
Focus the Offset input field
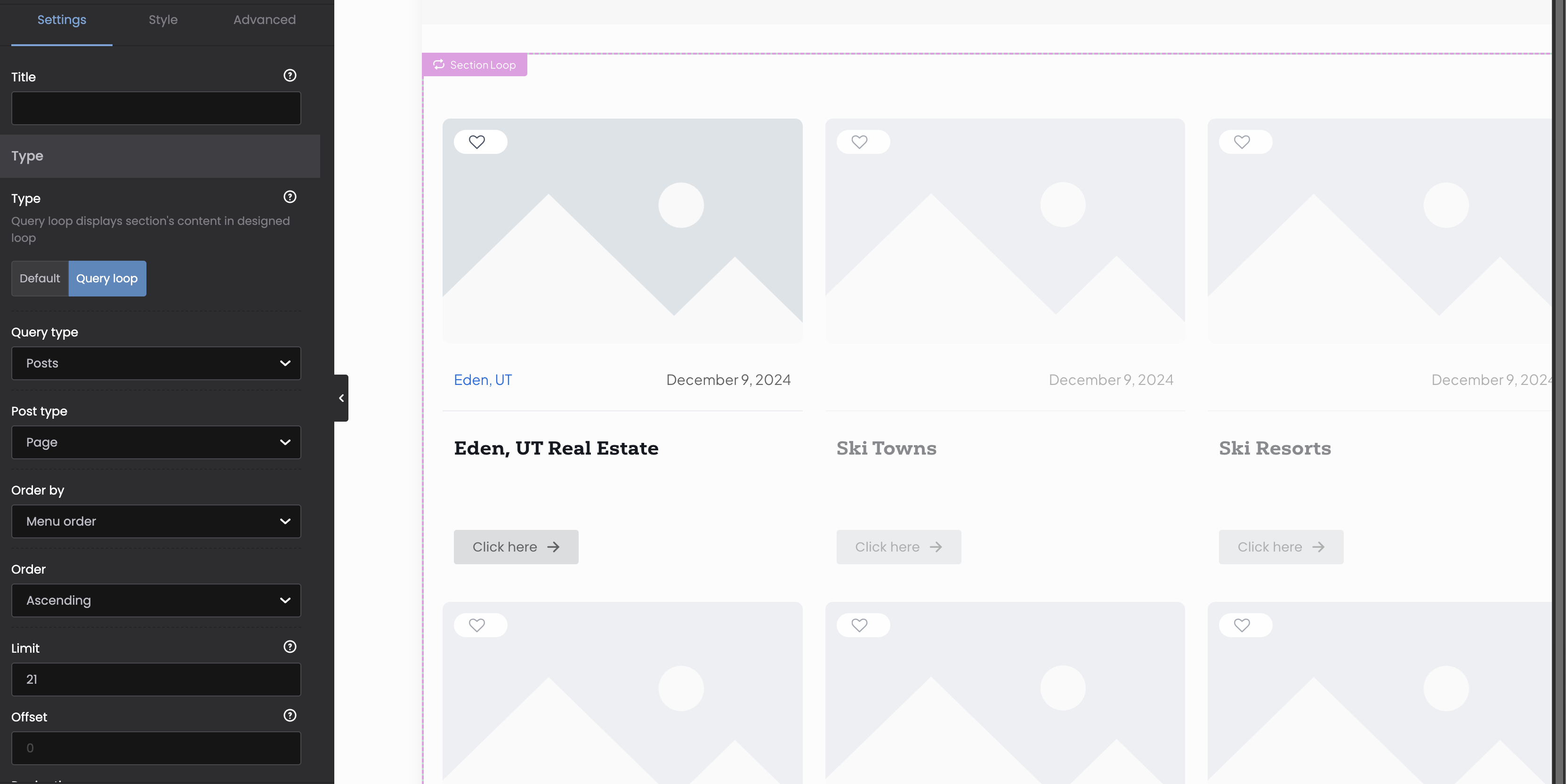[156, 748]
